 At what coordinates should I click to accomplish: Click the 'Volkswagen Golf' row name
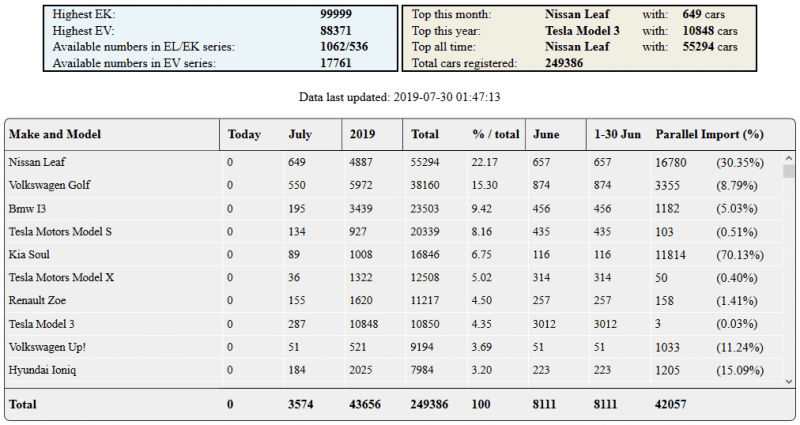point(49,185)
